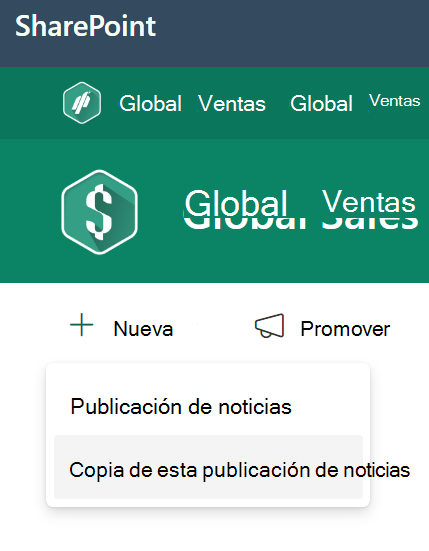Viewport: 429px width, 551px height.
Task: Open the Nueva dropdown menu
Action: (x=143, y=329)
